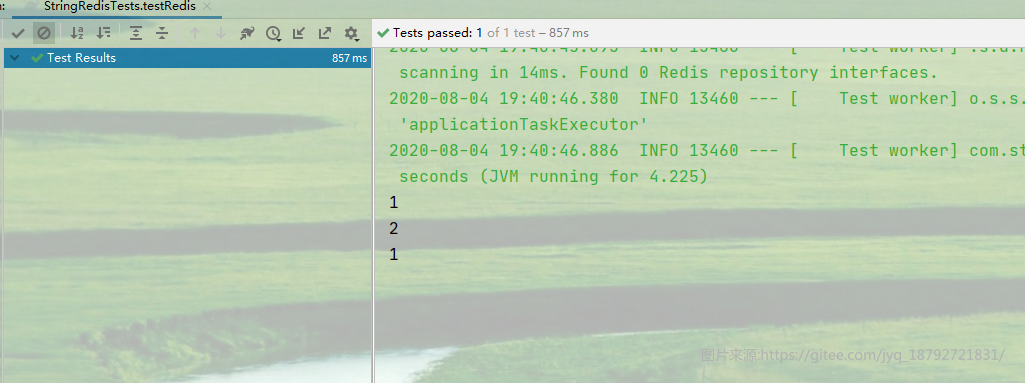Select the Test Results tree row
Image resolution: width=1025 pixels, height=383 pixels.
click(188, 58)
